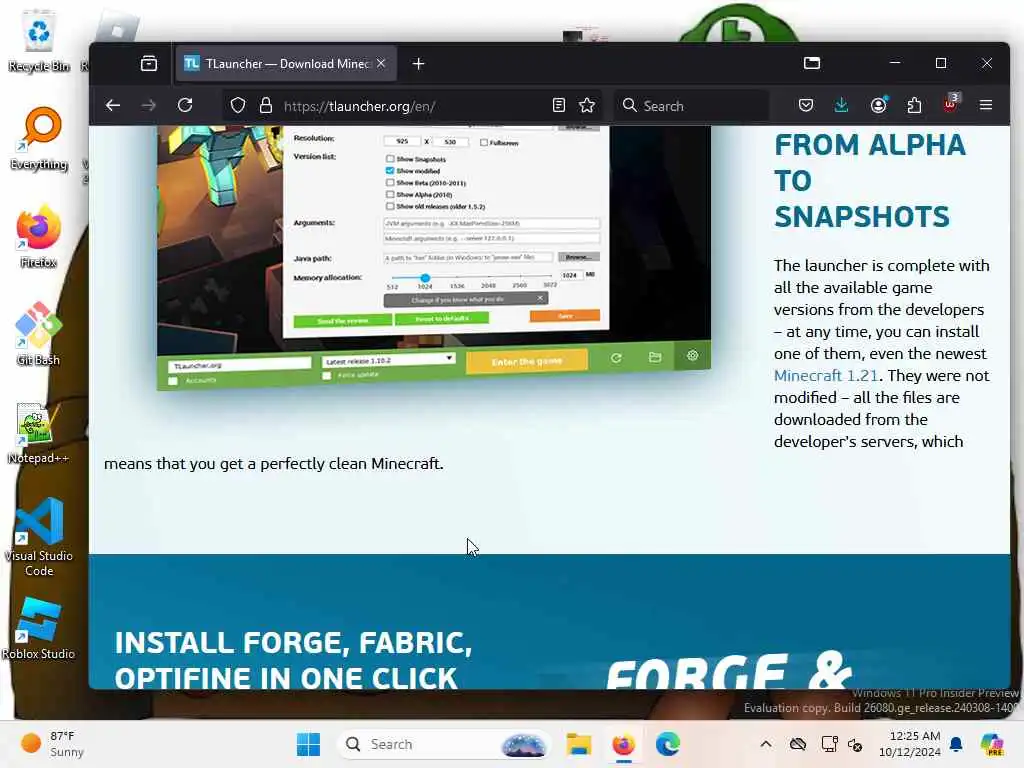Click the launcher settings screenshot image

[x=434, y=259]
